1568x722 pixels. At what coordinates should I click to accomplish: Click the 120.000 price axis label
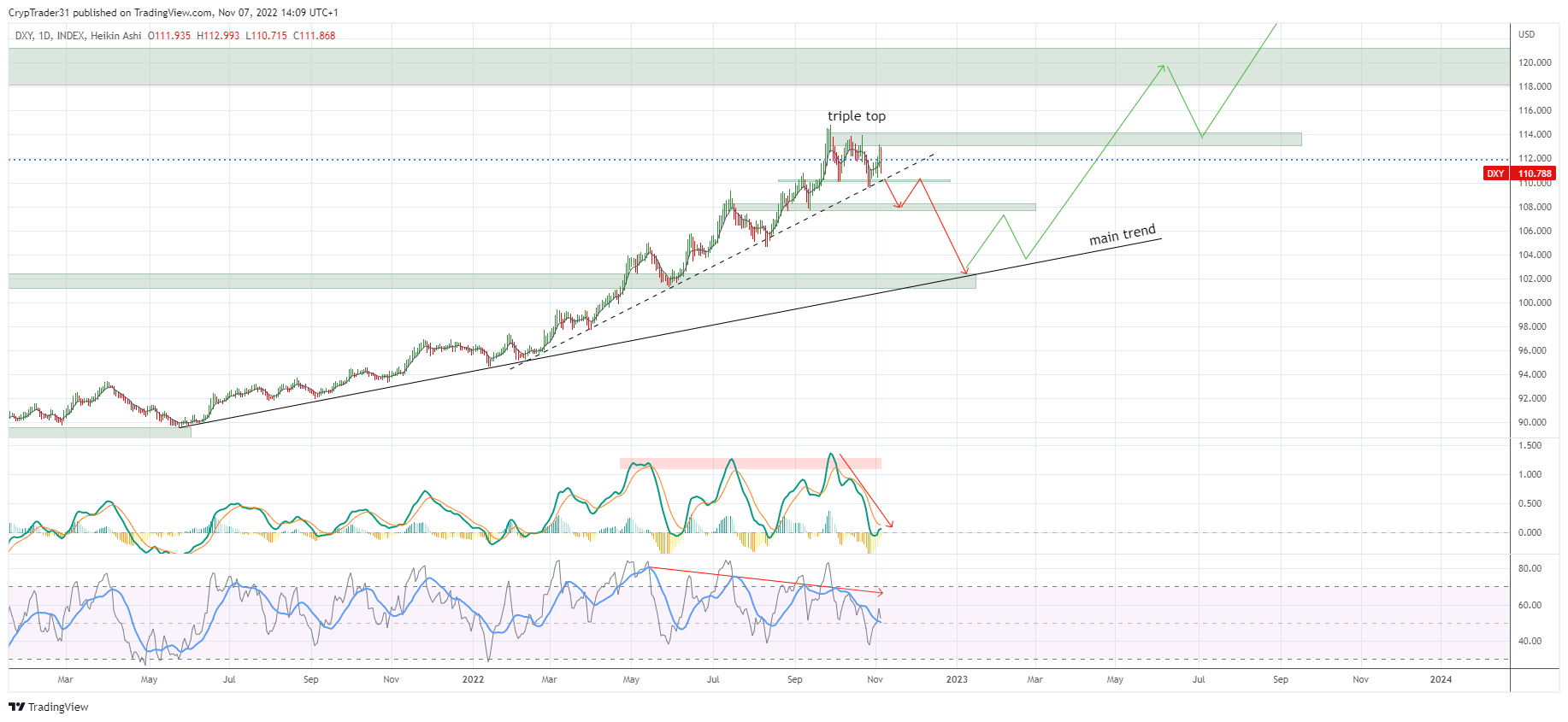coord(1535,62)
